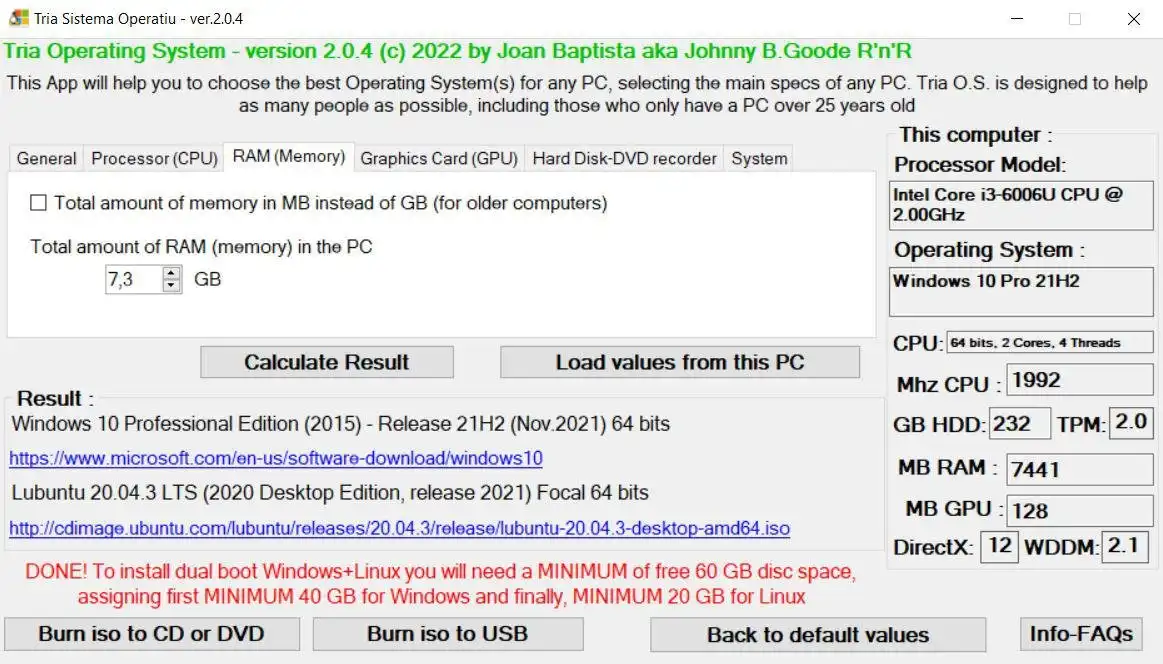Click the 'Result :' label
The image size is (1163, 664).
(x=55, y=398)
